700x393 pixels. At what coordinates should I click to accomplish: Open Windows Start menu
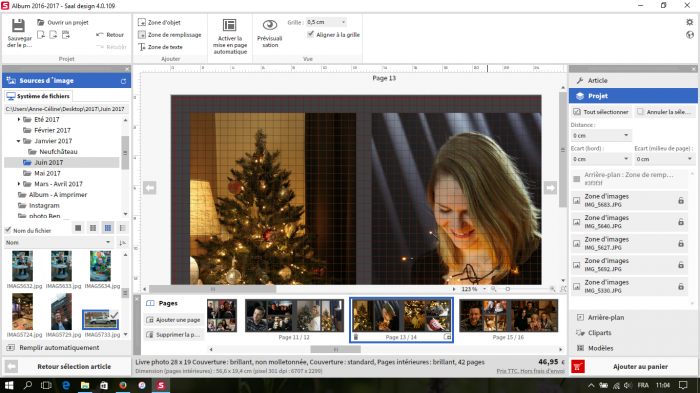(x=9, y=385)
